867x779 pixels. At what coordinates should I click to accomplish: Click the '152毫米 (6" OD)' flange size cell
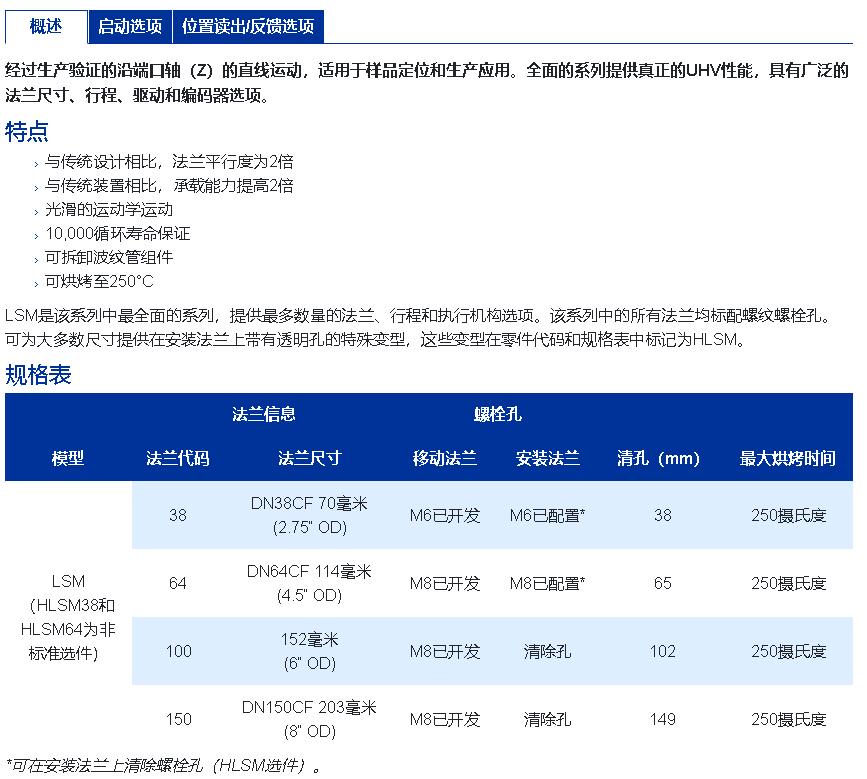click(310, 651)
